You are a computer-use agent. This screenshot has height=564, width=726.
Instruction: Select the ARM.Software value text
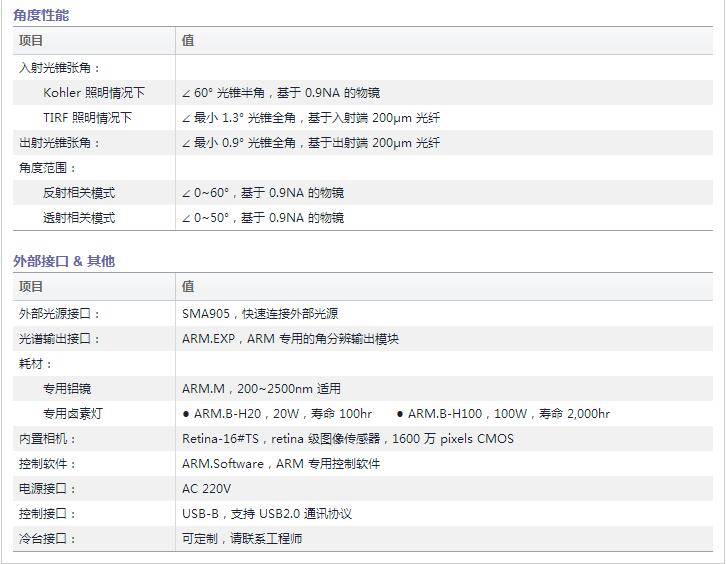[x=281, y=464]
